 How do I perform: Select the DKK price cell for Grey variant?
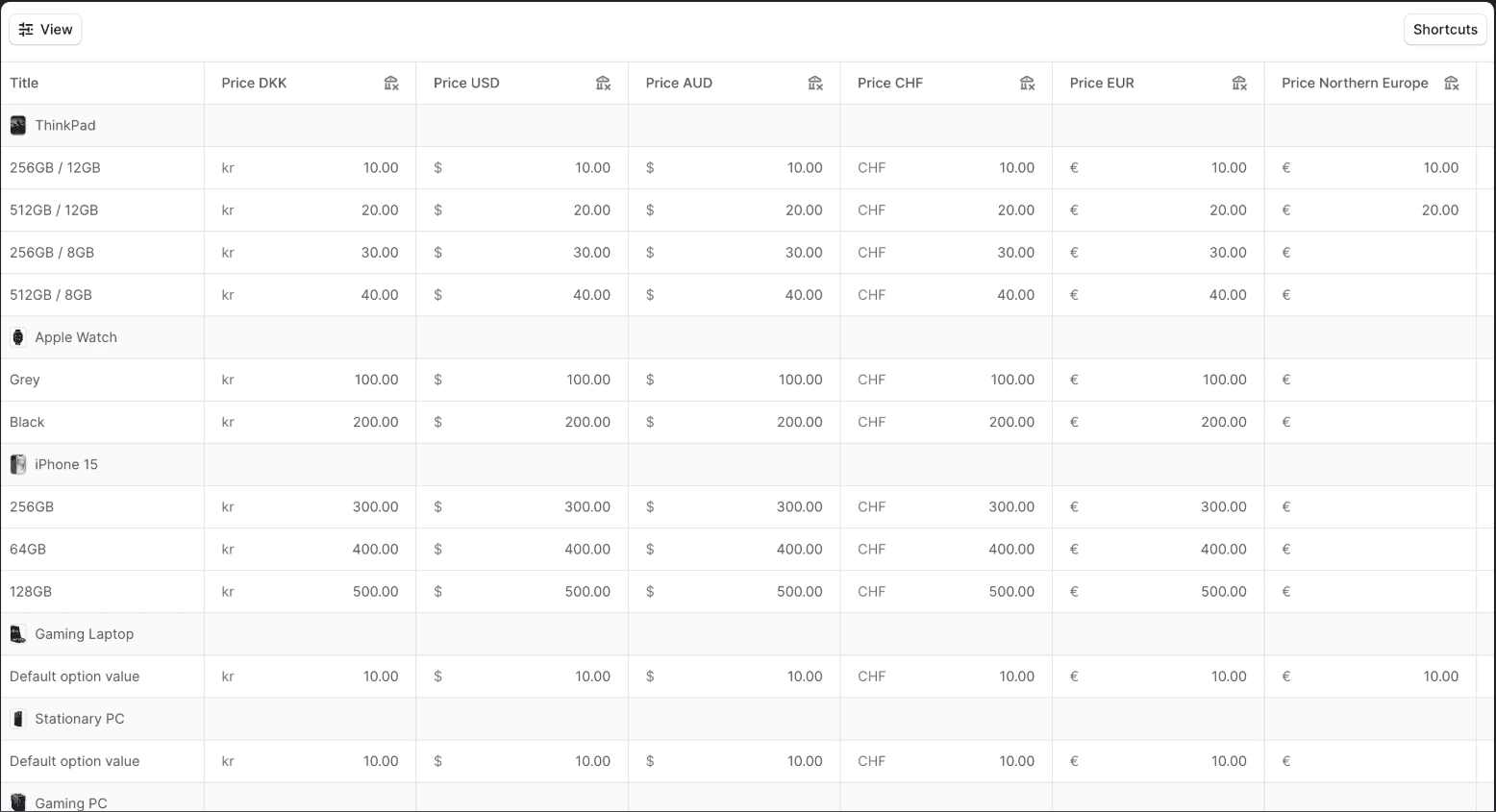click(x=310, y=380)
